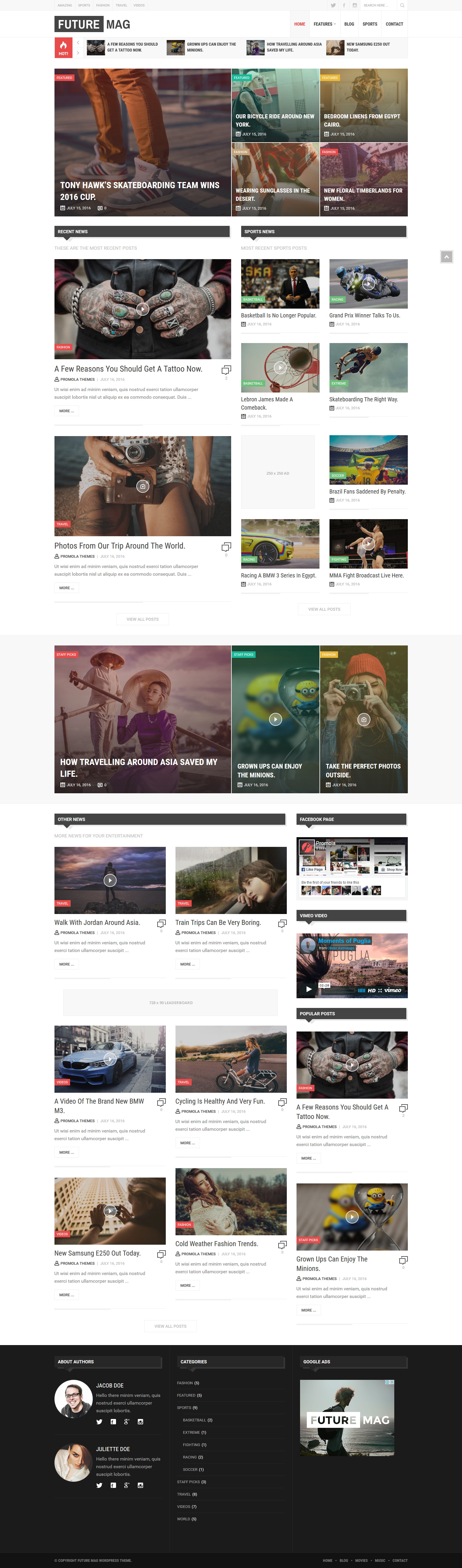Click Music in footer navigation
Viewport: 462px width, 1568px height.
pyautogui.click(x=380, y=1560)
